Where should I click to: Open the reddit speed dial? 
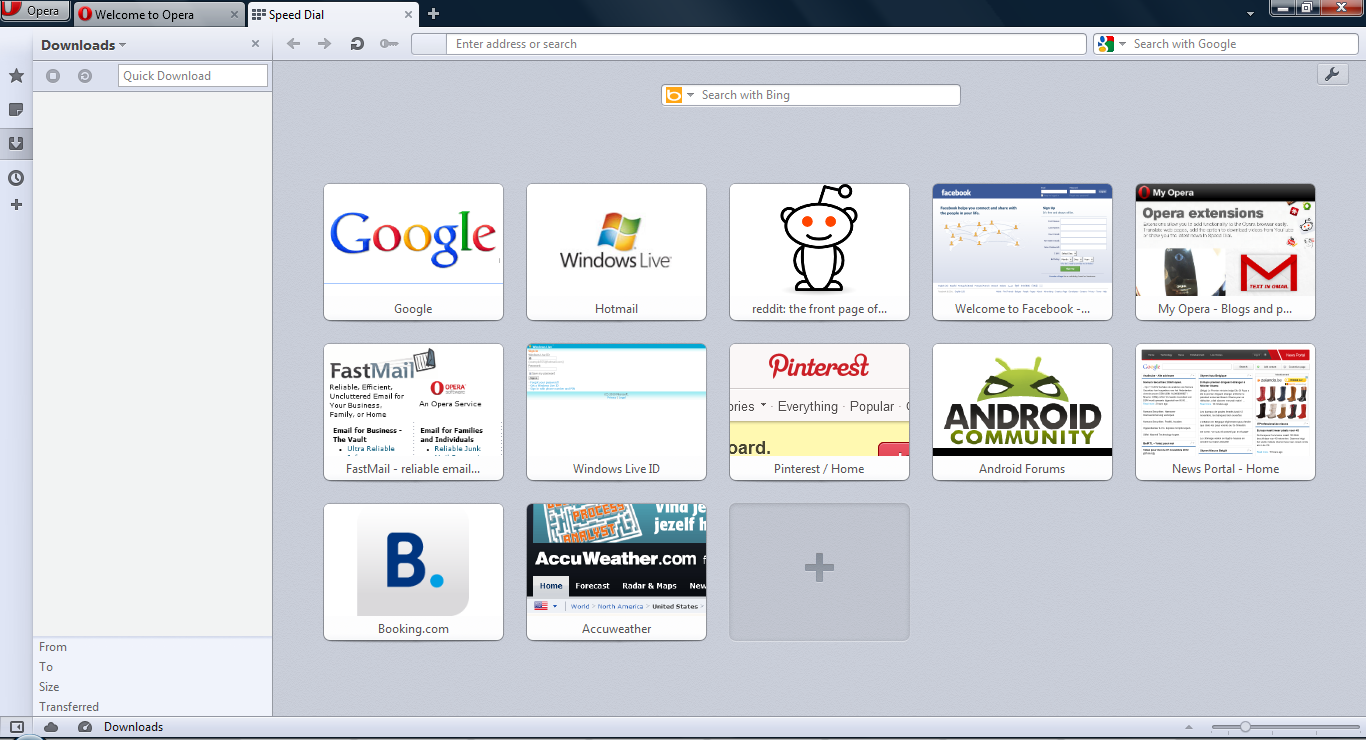pyautogui.click(x=819, y=252)
